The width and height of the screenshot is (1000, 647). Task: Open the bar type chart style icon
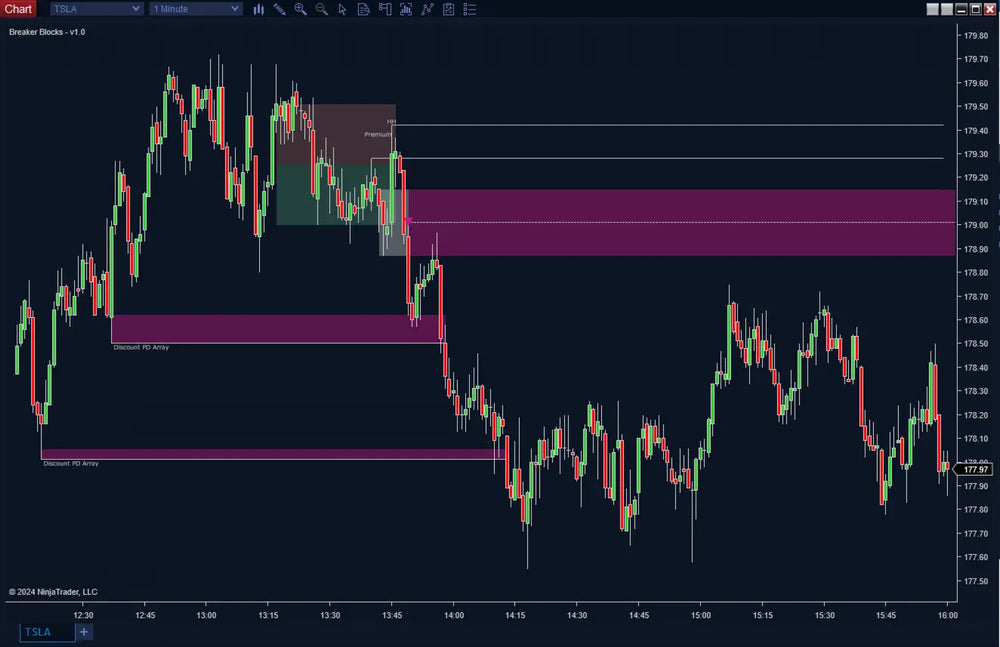(x=259, y=9)
